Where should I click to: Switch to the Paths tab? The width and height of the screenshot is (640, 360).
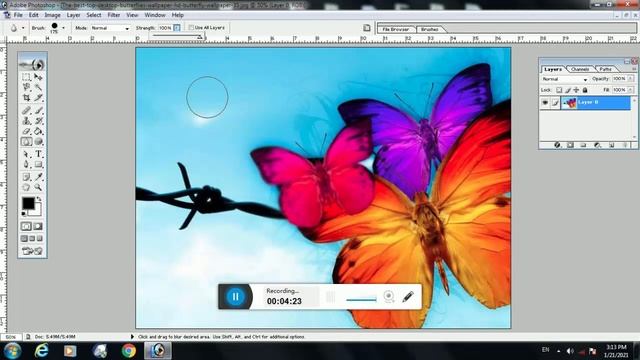606,69
